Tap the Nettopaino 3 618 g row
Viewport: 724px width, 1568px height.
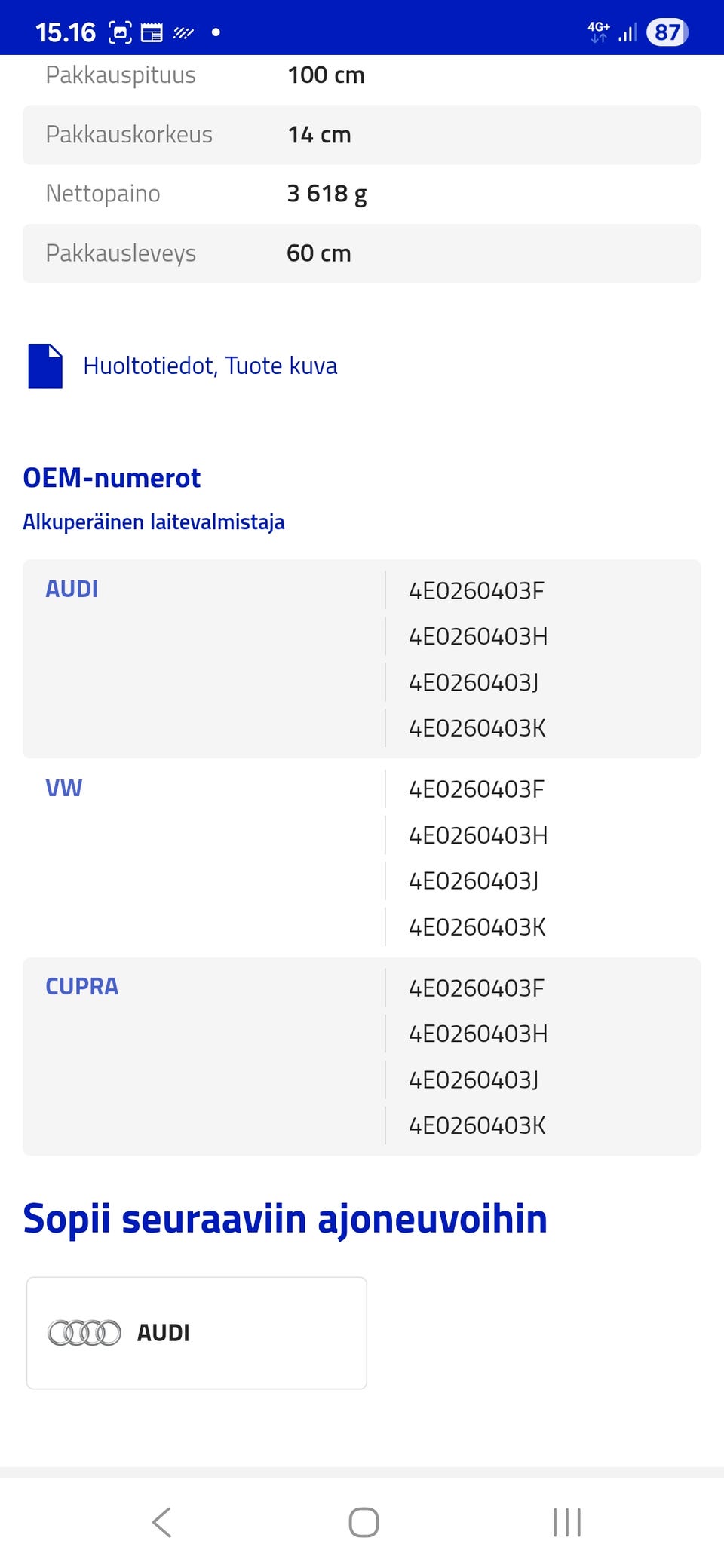click(x=362, y=194)
